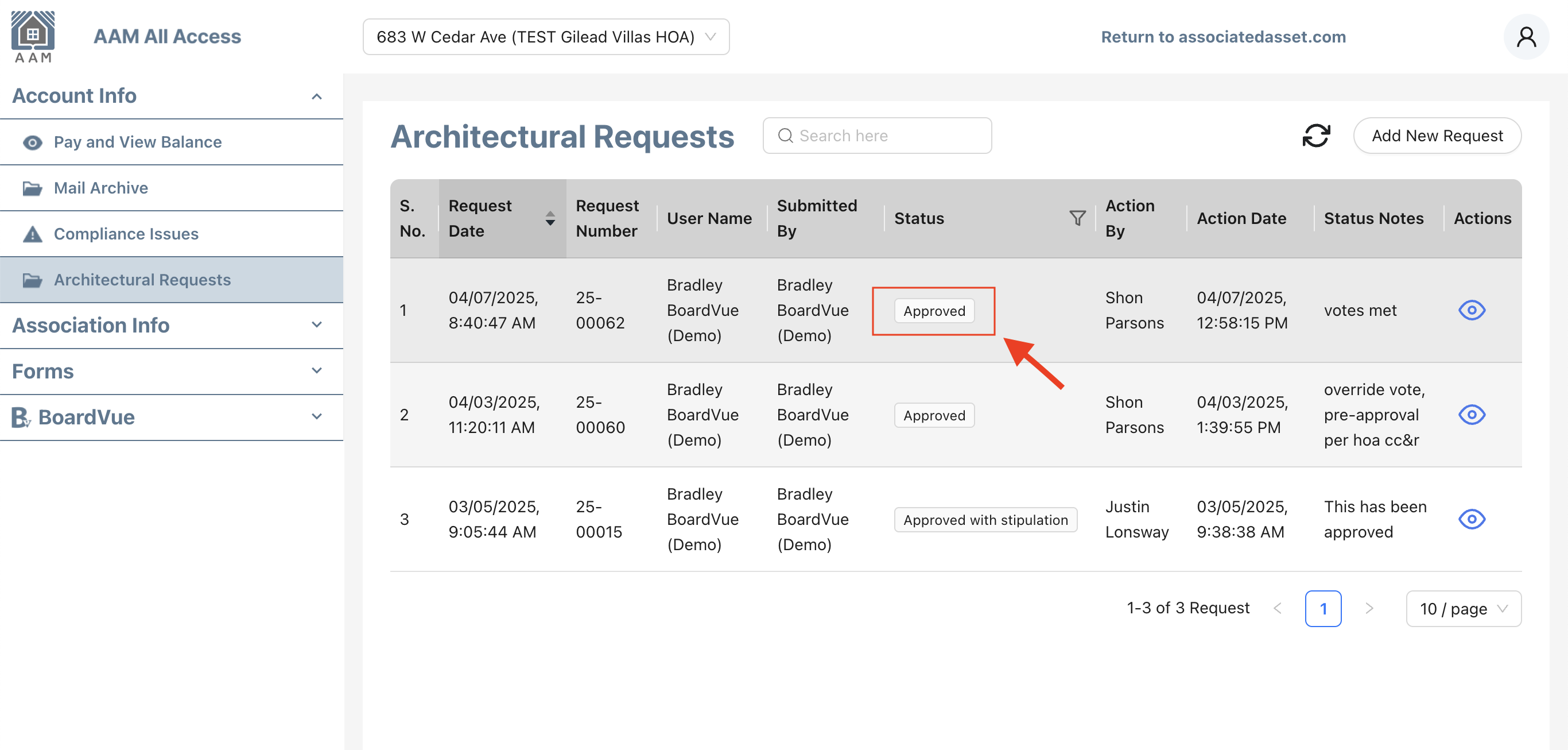Click 'This has been approved' note

[1375, 519]
